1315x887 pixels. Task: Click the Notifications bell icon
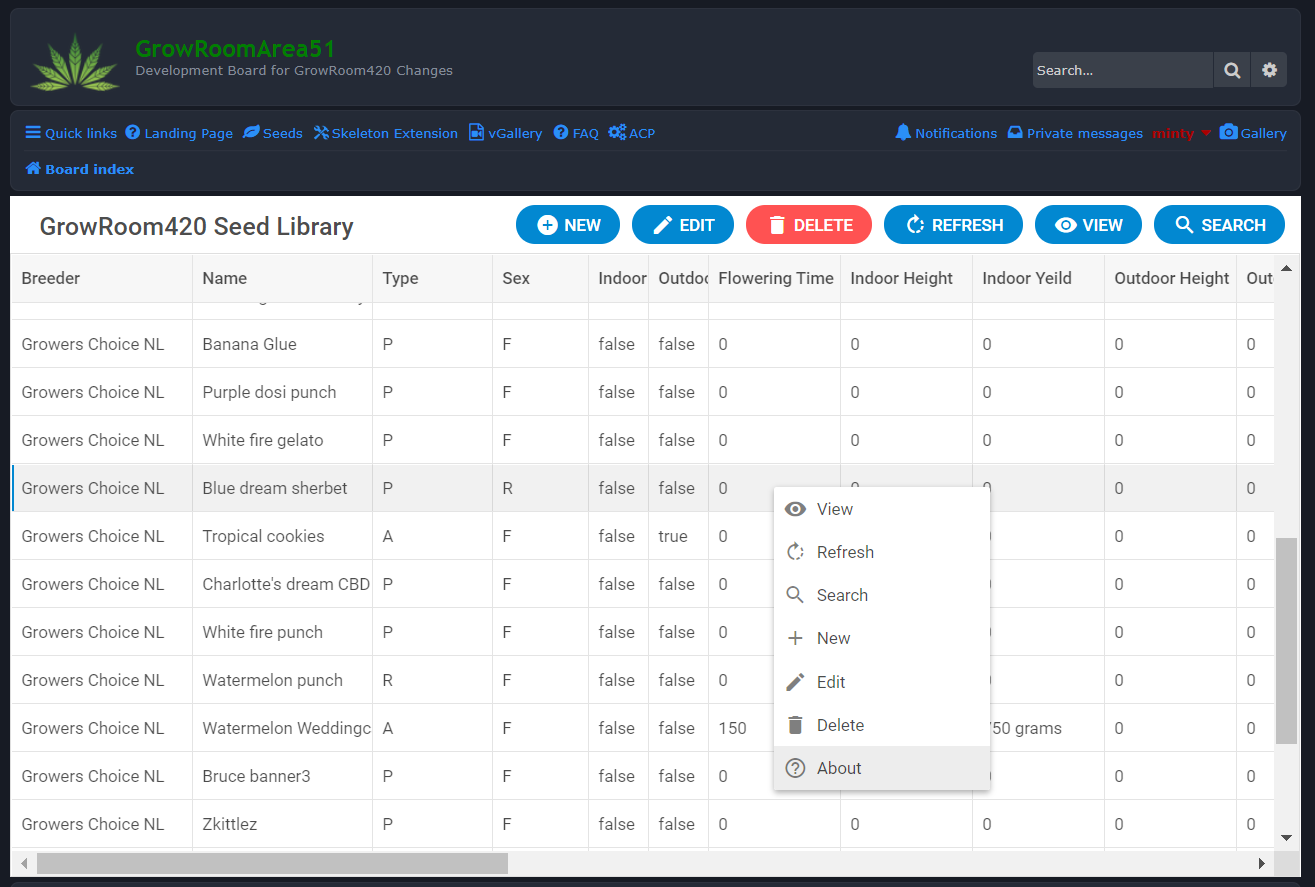pyautogui.click(x=903, y=133)
